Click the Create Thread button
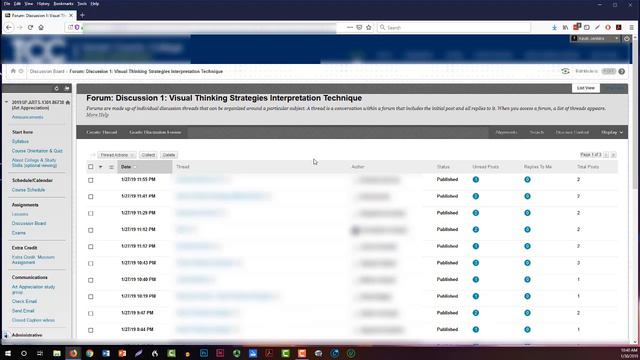Screen dimensions: 640x360 click(102, 132)
